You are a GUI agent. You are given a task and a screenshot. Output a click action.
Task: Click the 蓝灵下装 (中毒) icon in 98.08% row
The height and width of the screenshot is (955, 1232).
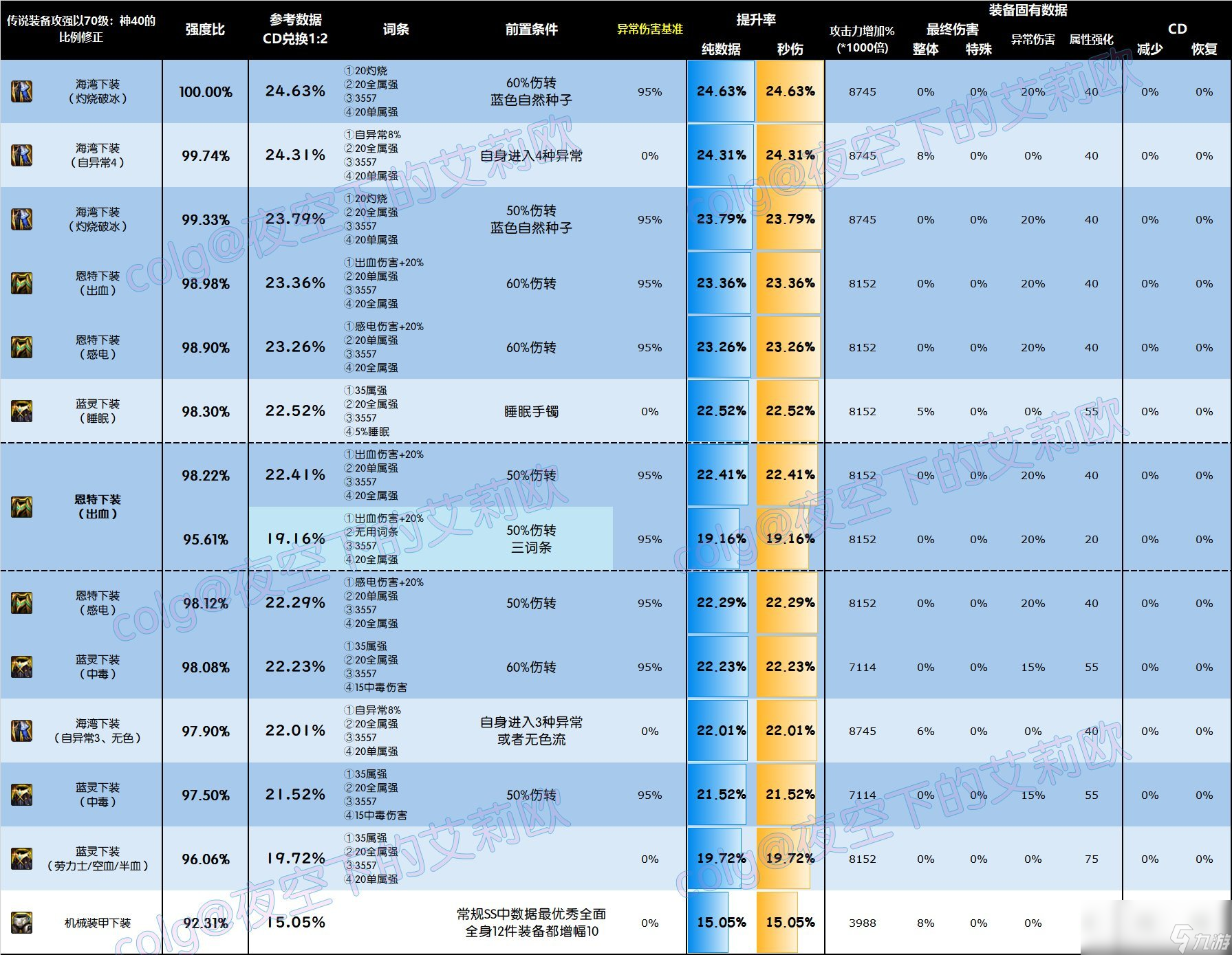(x=21, y=667)
